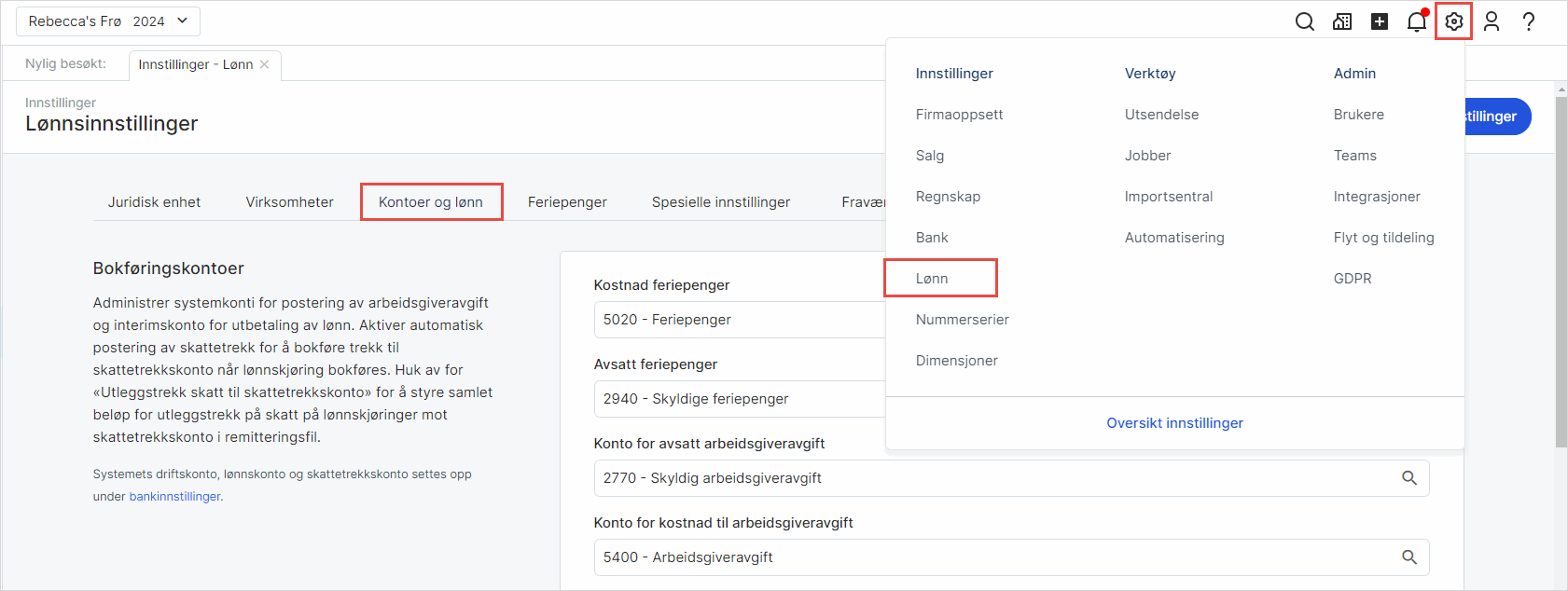
Task: Click the plus create-new icon
Action: click(1380, 21)
